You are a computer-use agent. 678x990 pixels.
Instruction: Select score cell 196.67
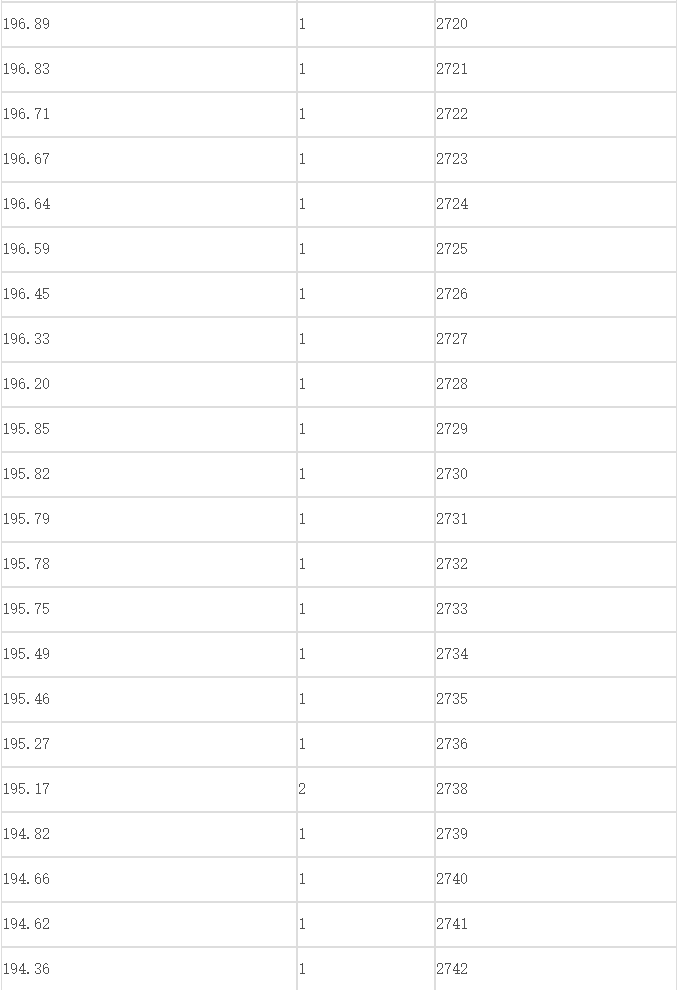point(149,159)
